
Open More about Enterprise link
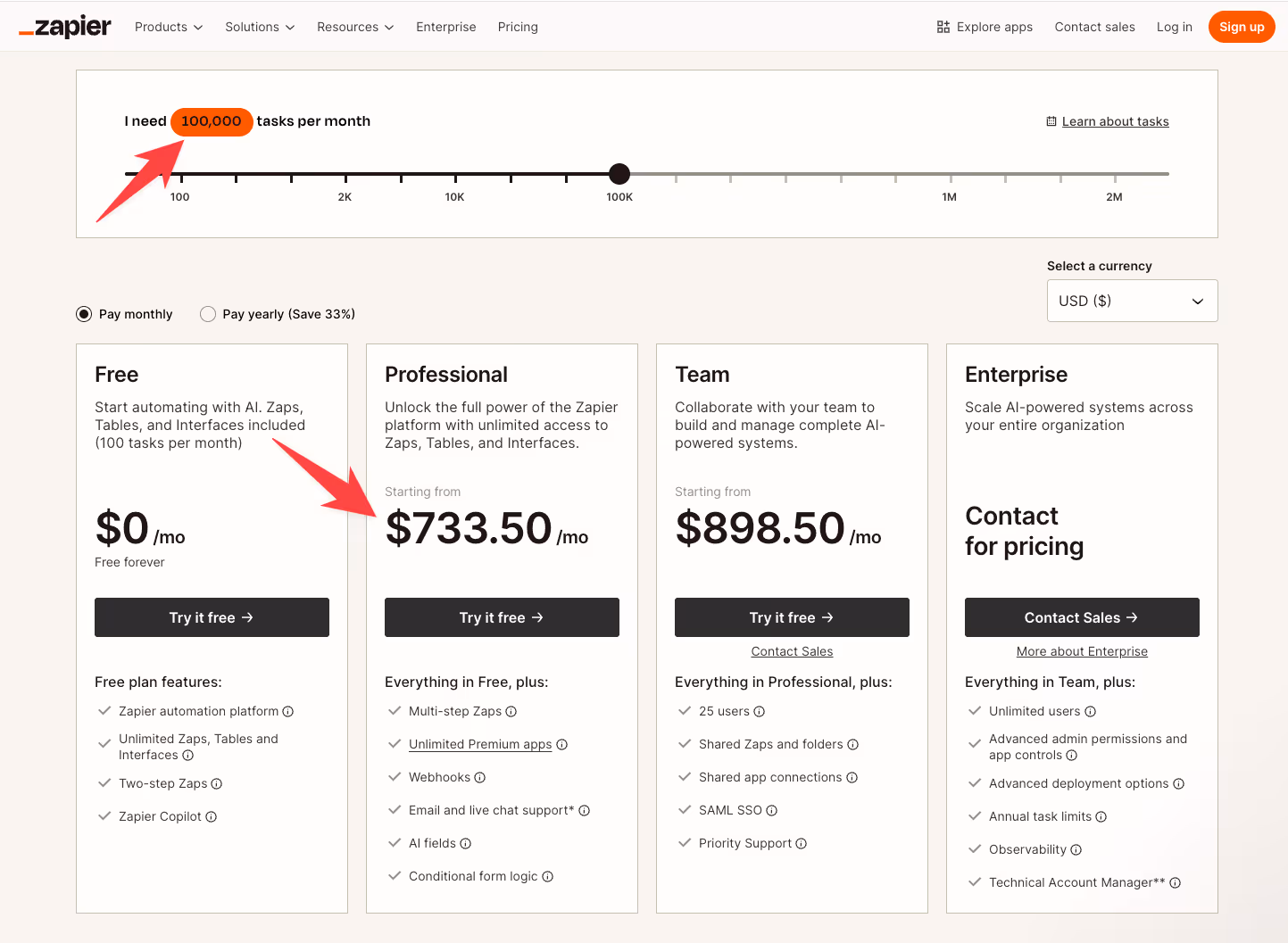1082,651
